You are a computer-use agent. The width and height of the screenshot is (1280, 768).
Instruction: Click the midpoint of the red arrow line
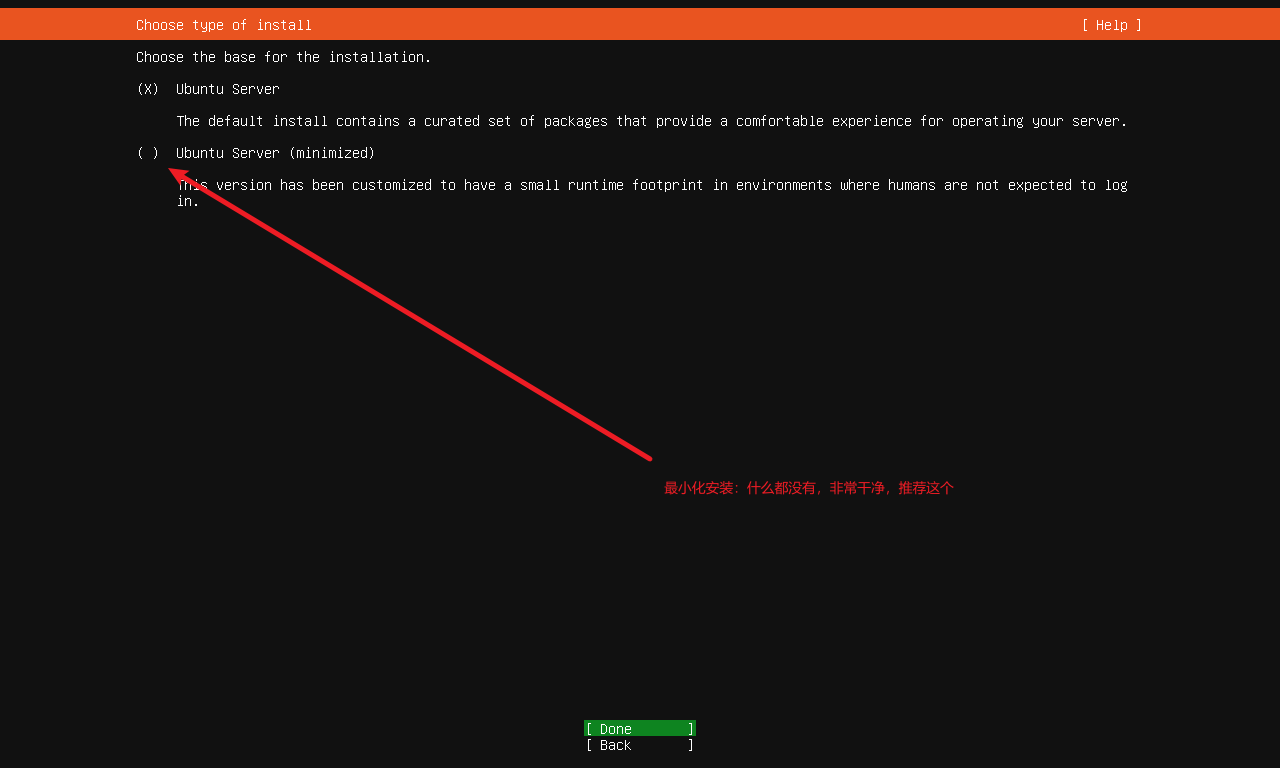(x=410, y=314)
